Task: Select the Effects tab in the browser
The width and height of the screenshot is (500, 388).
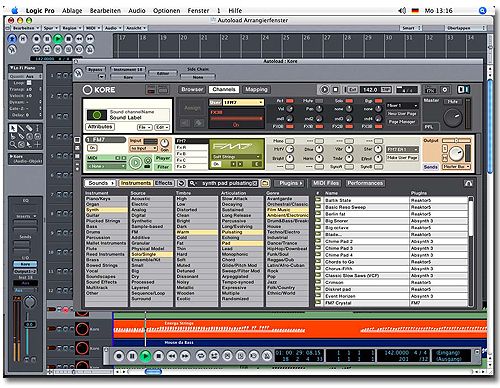Action: [x=164, y=183]
